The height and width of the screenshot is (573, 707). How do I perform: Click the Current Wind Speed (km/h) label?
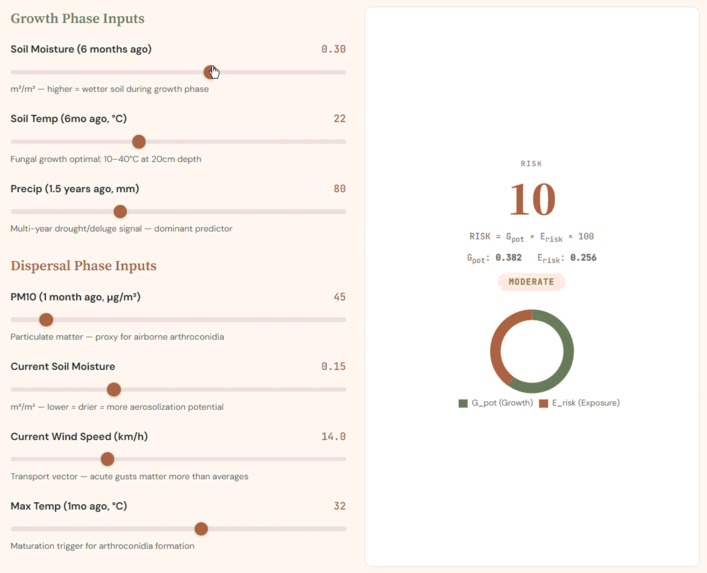pyautogui.click(x=79, y=436)
